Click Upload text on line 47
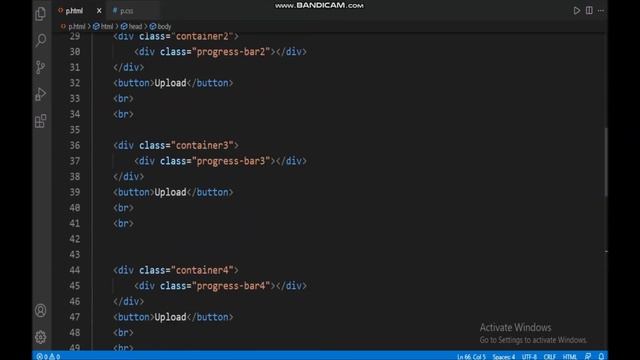 click(170, 317)
